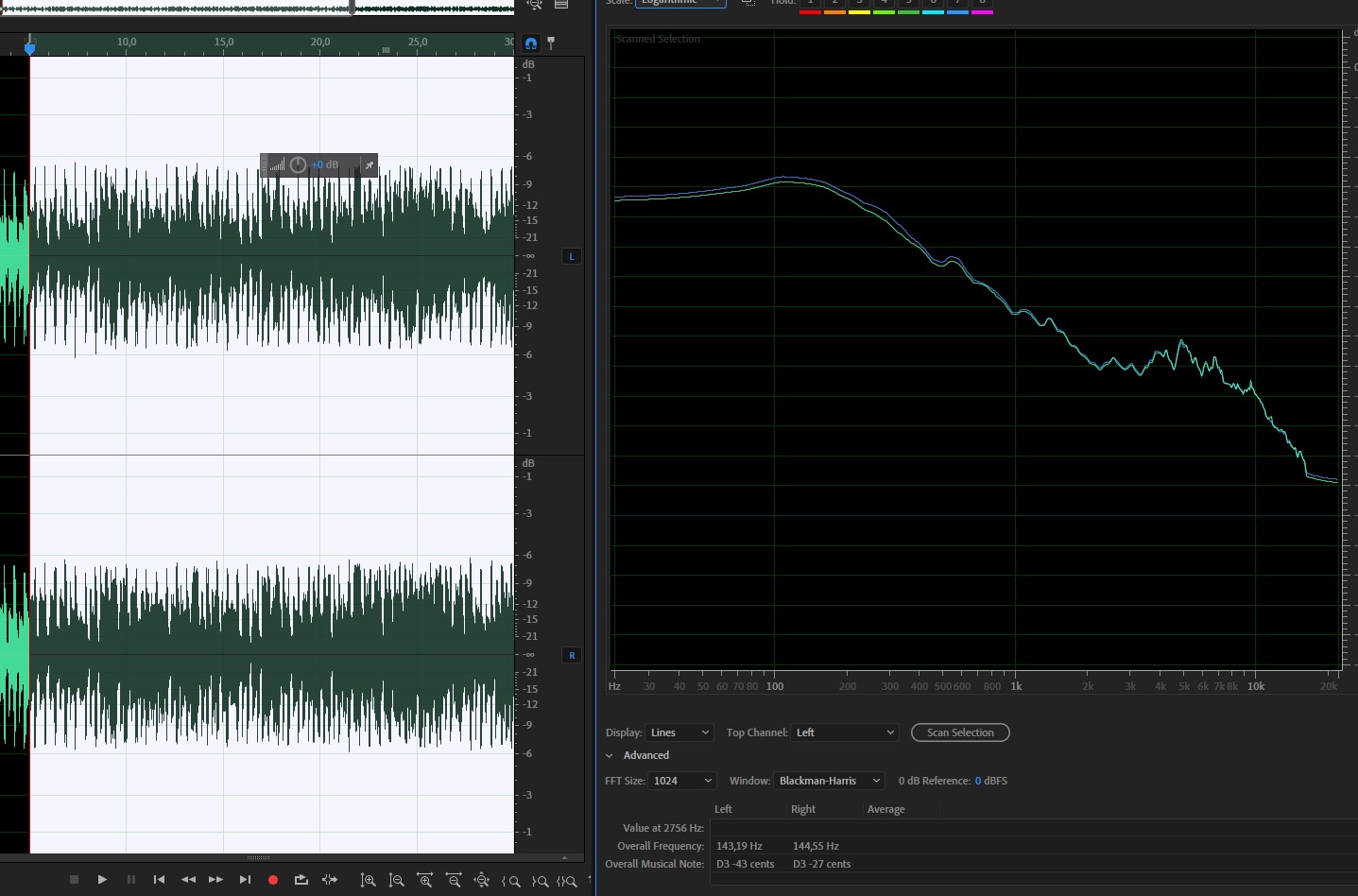The image size is (1358, 896).
Task: Click the Rewind button
Action: 188,879
